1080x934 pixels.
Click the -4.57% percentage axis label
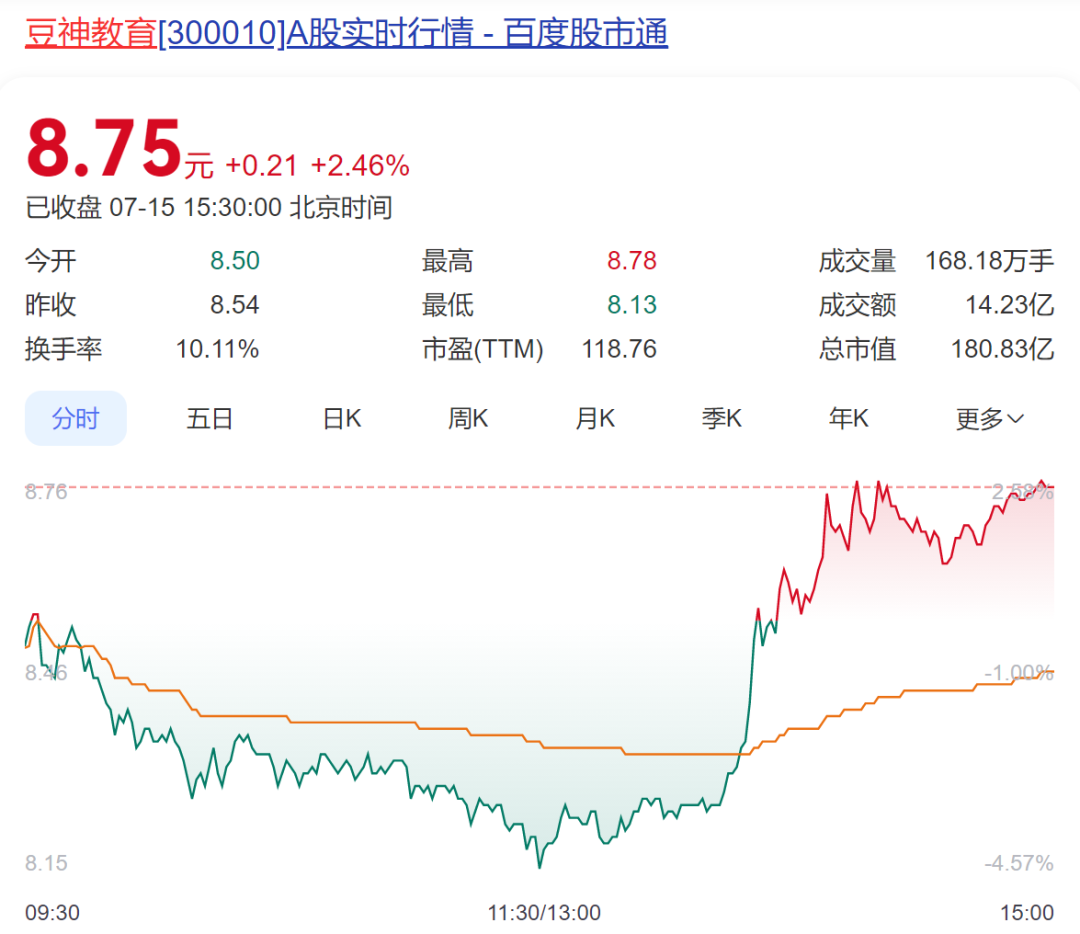click(x=1019, y=863)
